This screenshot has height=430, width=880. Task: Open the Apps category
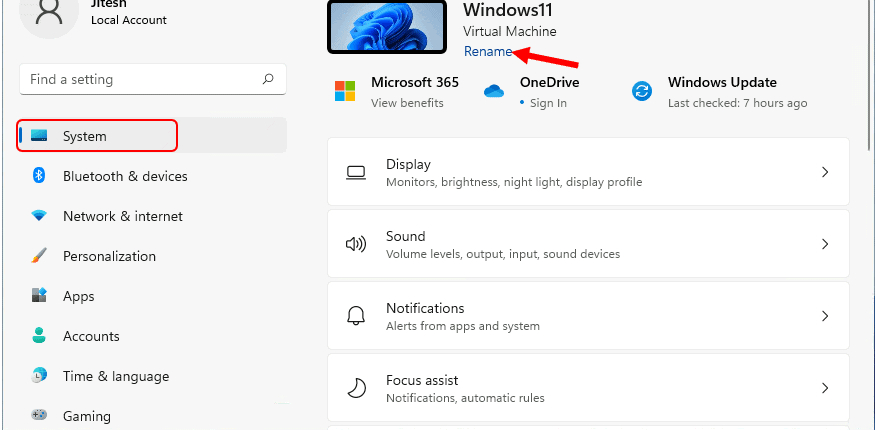[152, 296]
